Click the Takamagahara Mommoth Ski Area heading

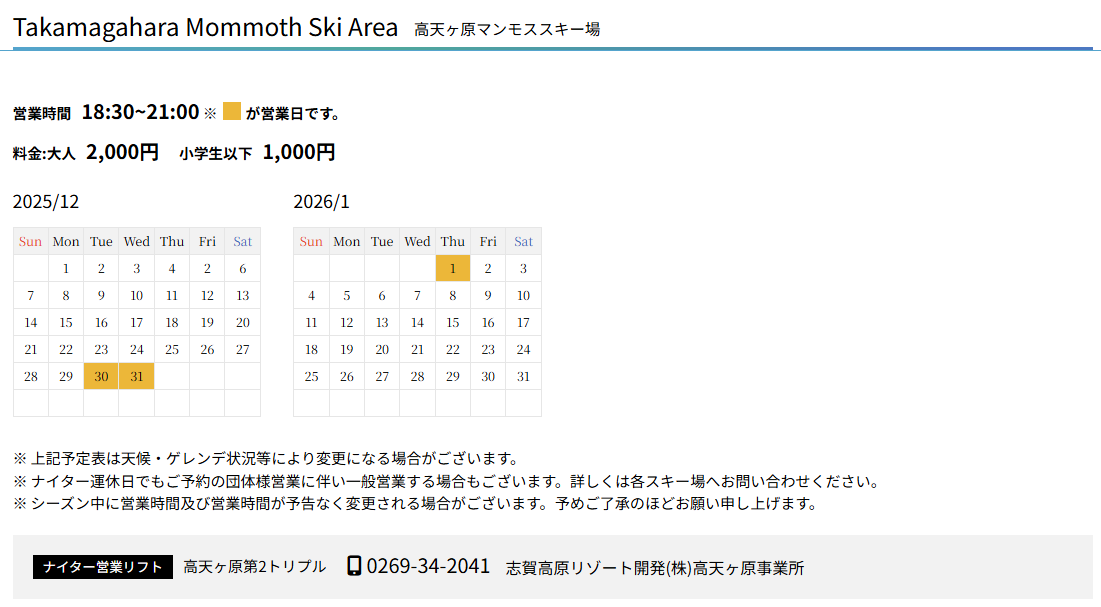pos(205,27)
